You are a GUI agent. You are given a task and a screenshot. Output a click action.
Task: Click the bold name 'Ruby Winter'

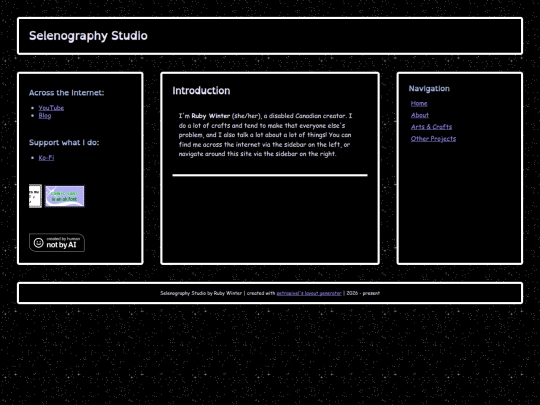point(210,116)
